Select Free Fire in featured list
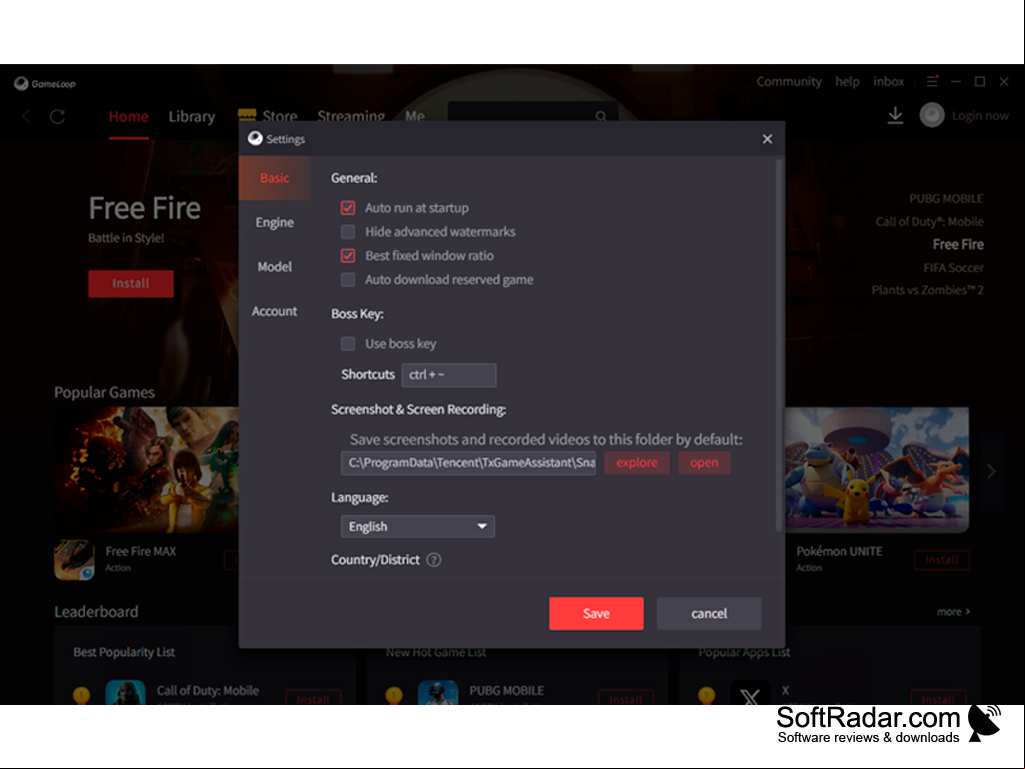 pyautogui.click(x=958, y=245)
